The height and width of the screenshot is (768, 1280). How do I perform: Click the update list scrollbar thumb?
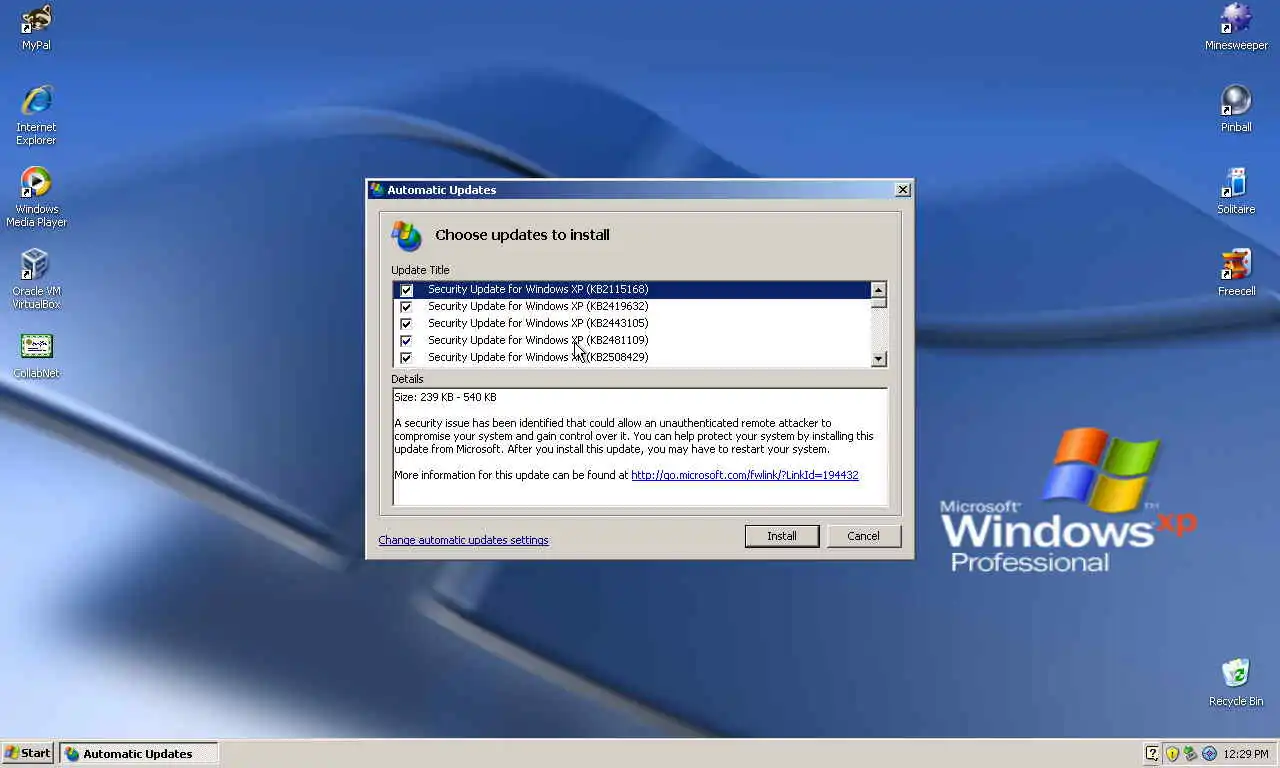pyautogui.click(x=878, y=303)
